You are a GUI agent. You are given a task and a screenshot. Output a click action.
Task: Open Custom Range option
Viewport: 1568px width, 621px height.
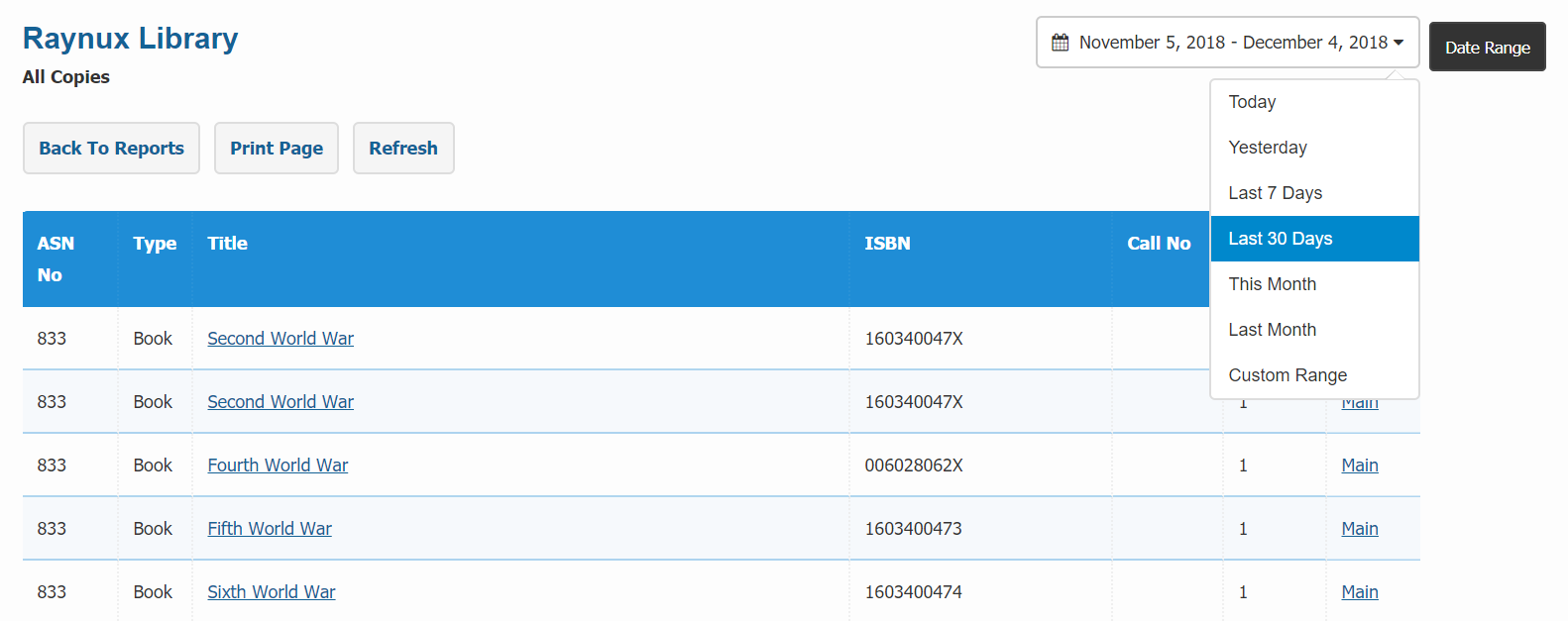point(1314,375)
